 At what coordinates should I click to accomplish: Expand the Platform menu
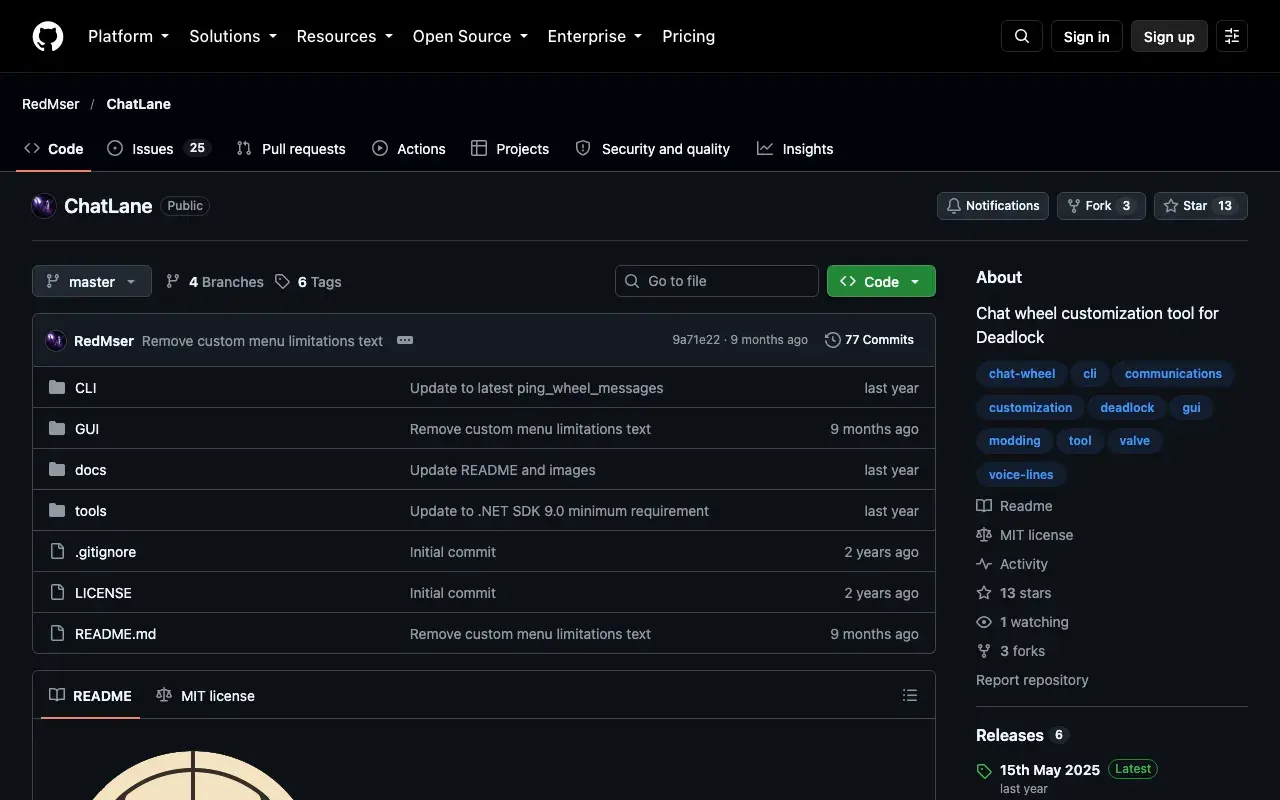tap(128, 36)
